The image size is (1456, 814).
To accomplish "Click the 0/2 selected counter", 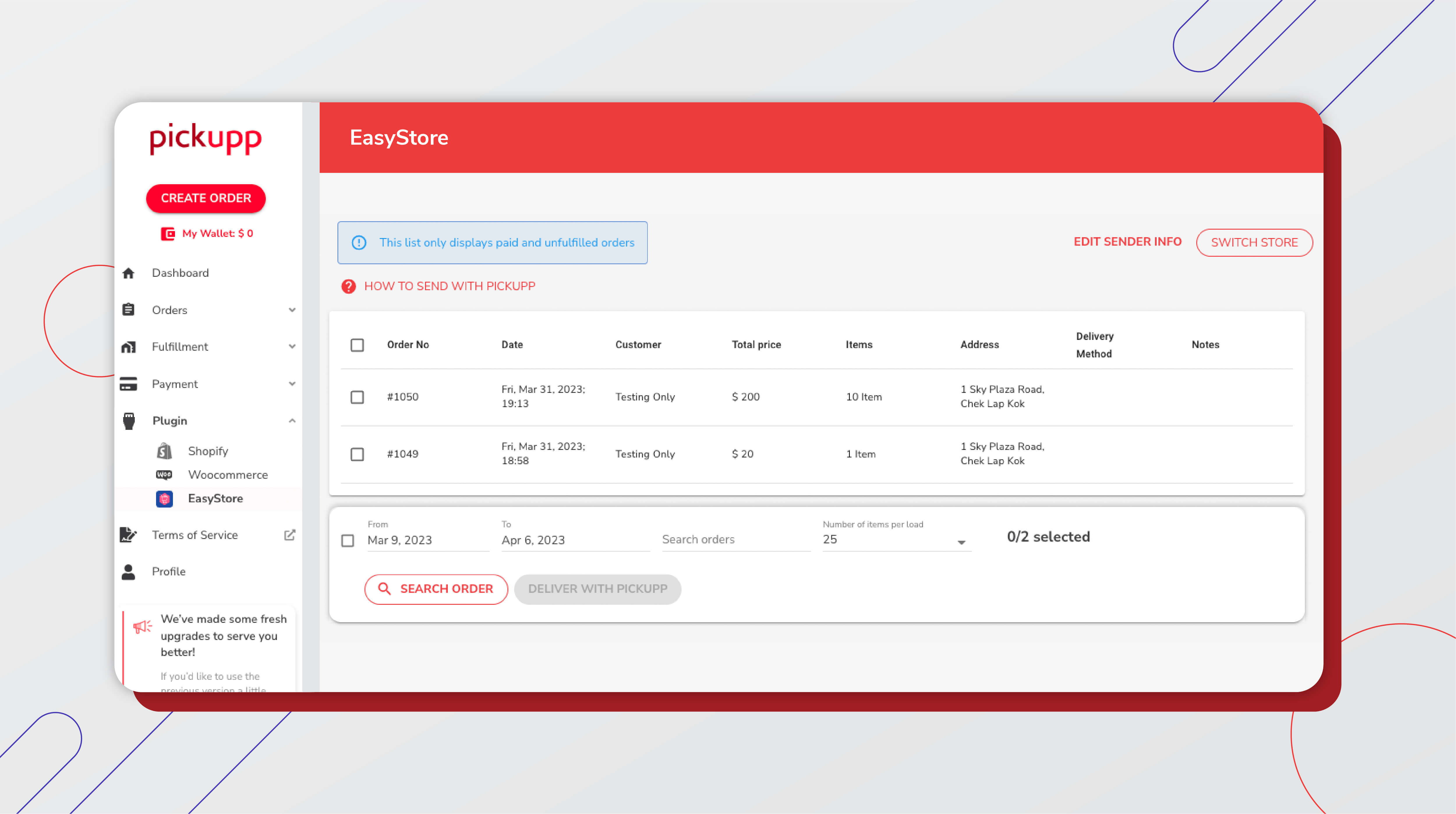I will (1048, 537).
